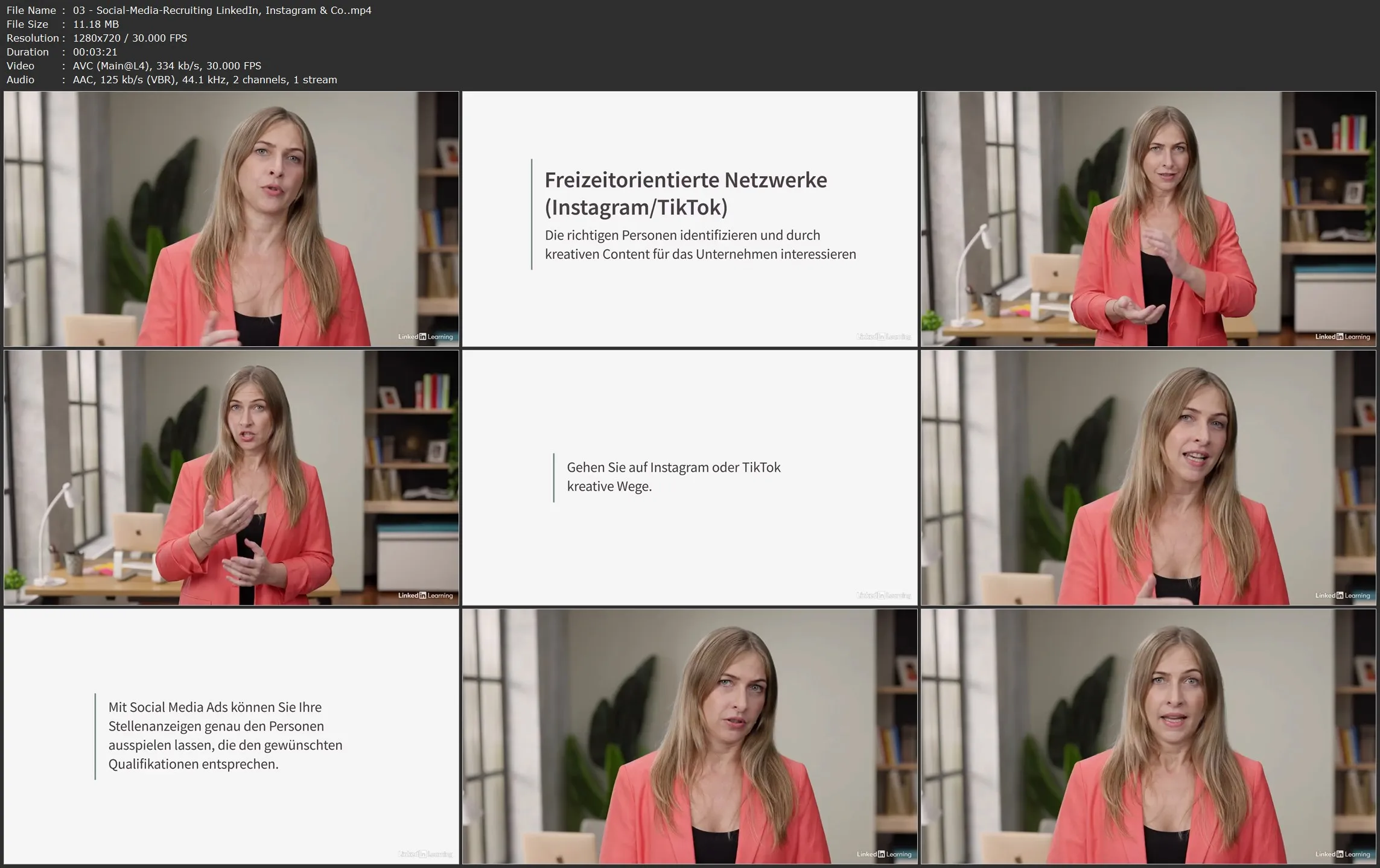Open the 'Mit Social Media Ads' slide thumbnail

click(231, 737)
